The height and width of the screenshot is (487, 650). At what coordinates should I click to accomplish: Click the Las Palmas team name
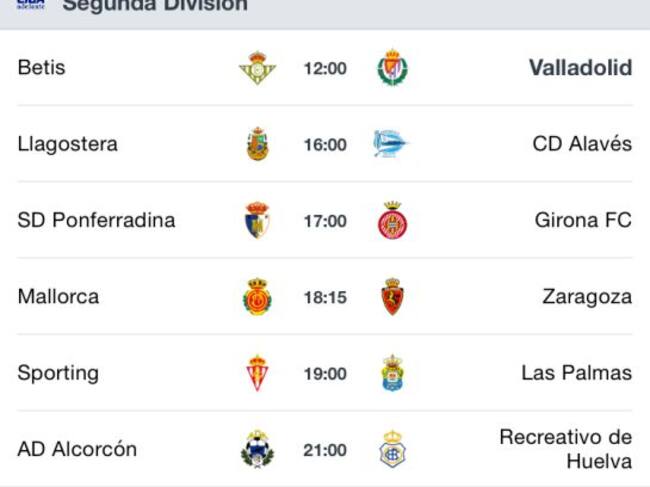click(576, 373)
